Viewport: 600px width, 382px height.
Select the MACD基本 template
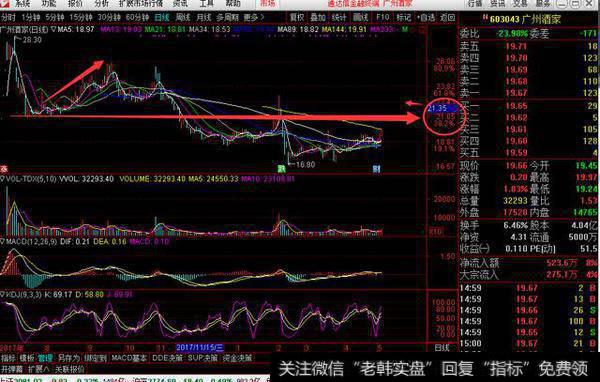click(129, 358)
